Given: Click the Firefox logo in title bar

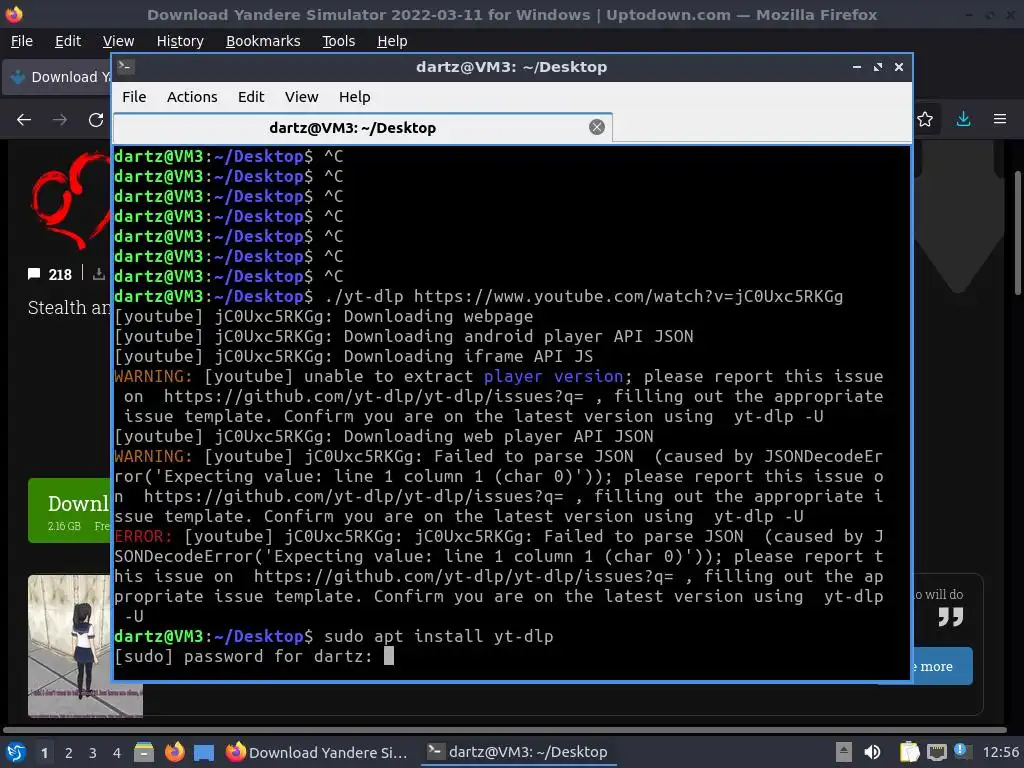Looking at the screenshot, I should [x=14, y=14].
